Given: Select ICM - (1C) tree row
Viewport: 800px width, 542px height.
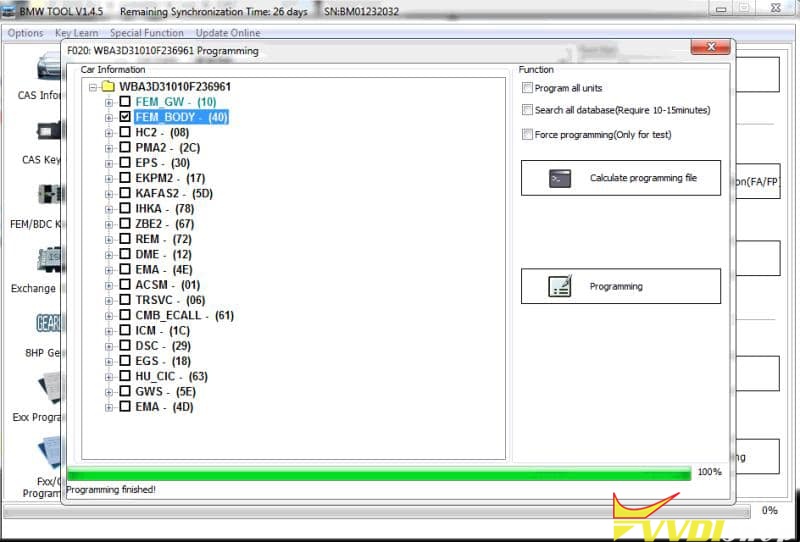Looking at the screenshot, I should [162, 331].
